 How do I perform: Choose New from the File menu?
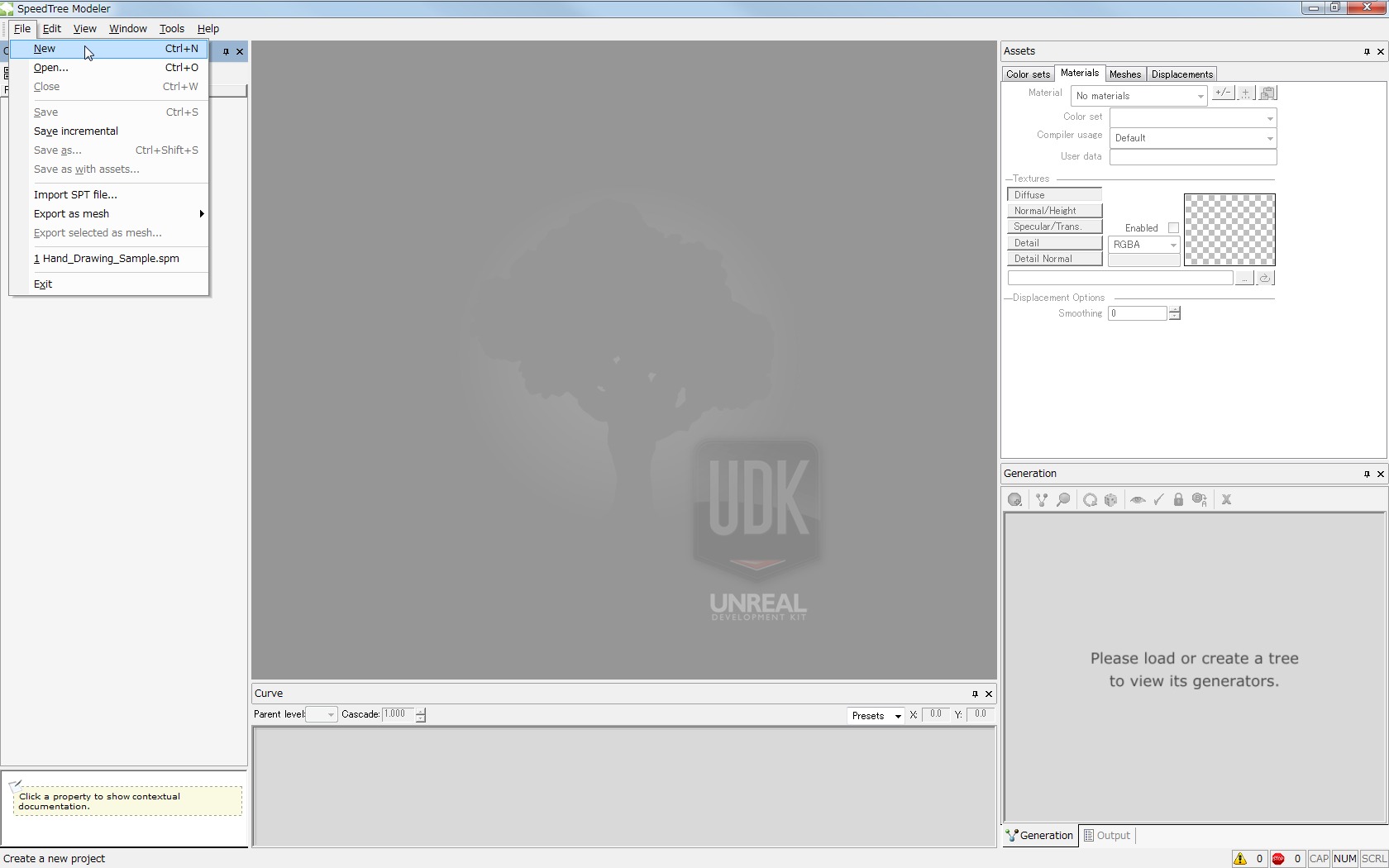pyautogui.click(x=45, y=49)
